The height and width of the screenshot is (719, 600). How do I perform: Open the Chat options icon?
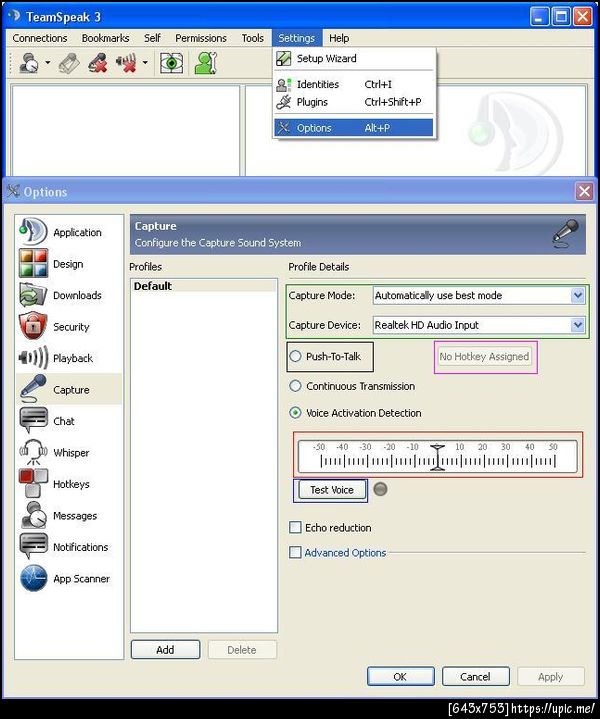point(33,420)
